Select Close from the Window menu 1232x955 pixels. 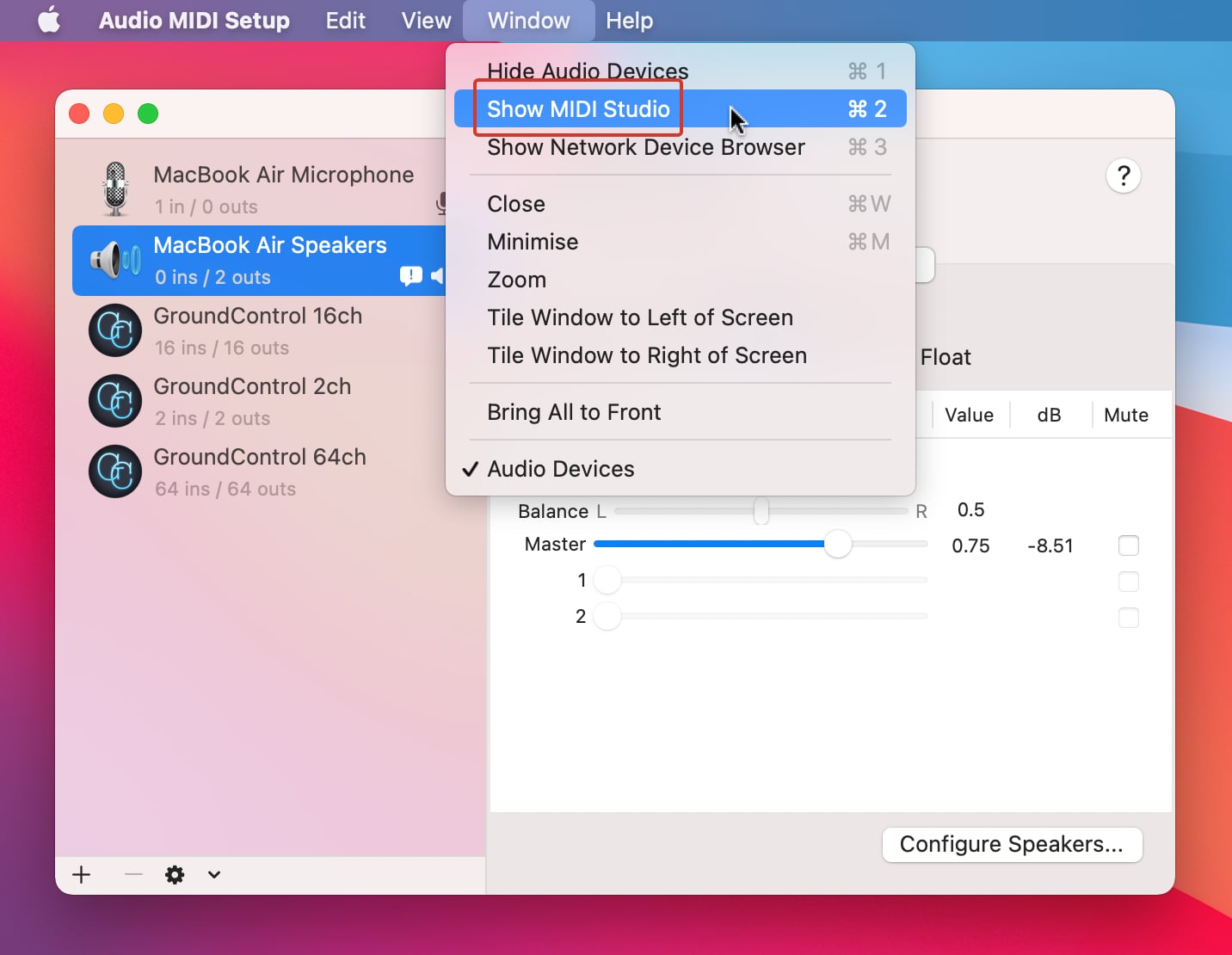tap(681, 204)
